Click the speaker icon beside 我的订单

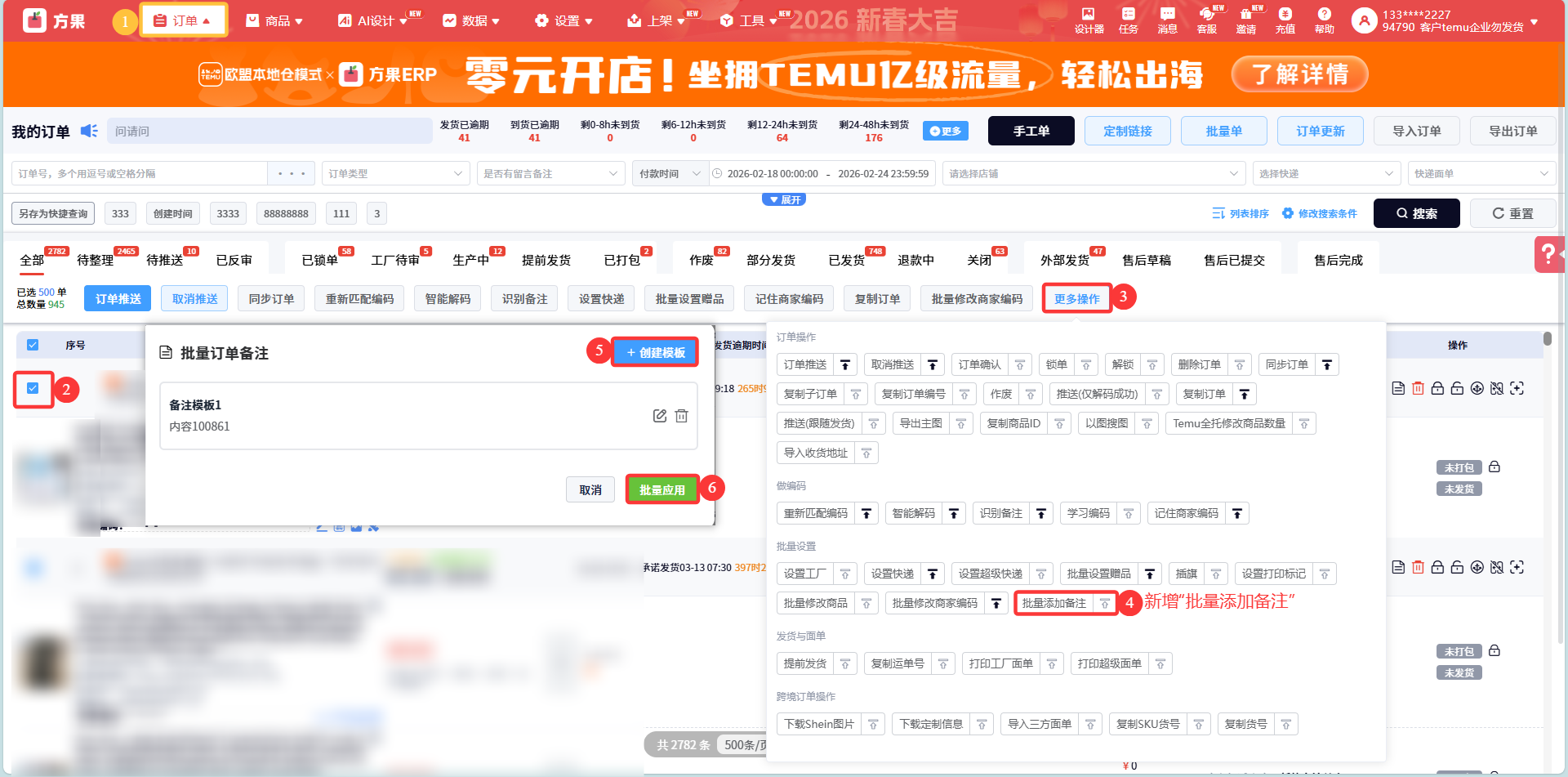click(89, 131)
